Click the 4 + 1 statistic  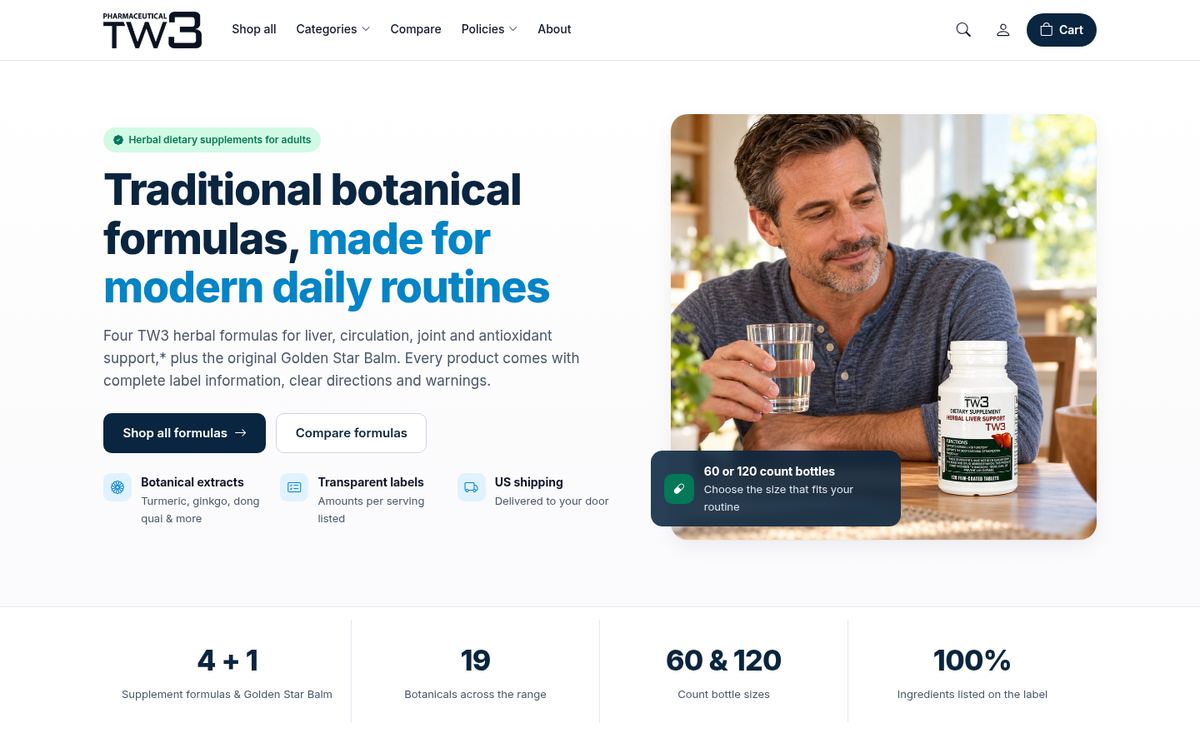(227, 661)
